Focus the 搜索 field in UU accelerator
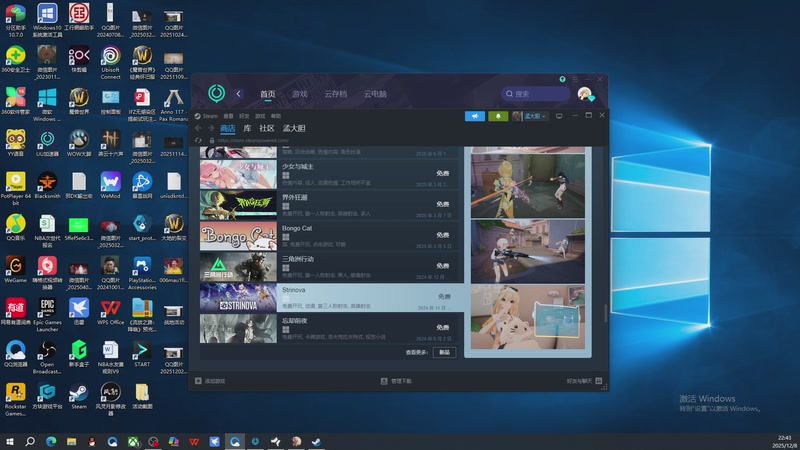 [536, 94]
